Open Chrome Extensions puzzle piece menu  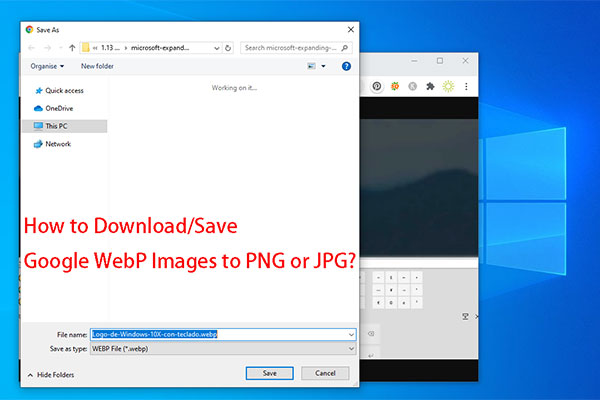pyautogui.click(x=430, y=87)
